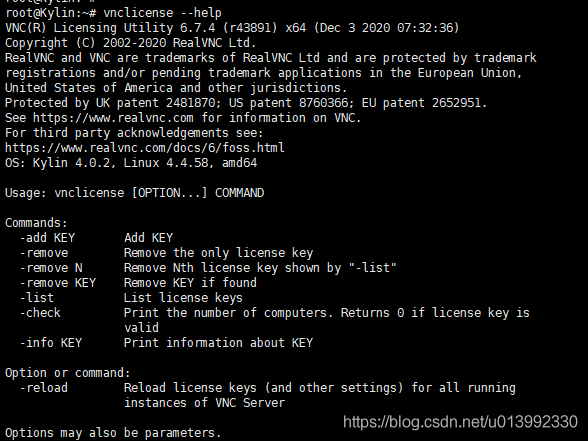The image size is (588, 441).
Task: Click the "-info KEY" command entry
Action: [51, 343]
